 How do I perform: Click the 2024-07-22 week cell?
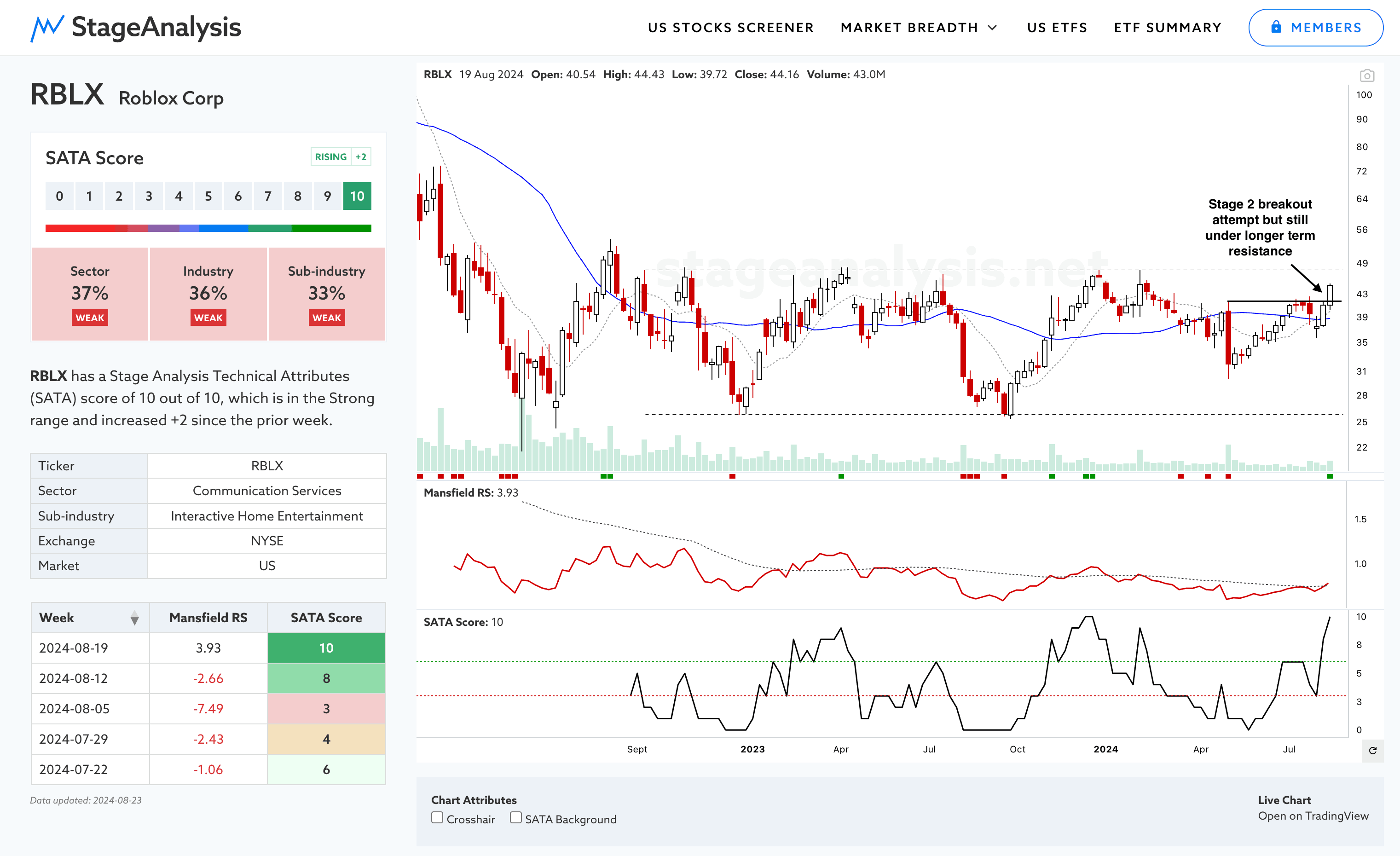click(90, 769)
